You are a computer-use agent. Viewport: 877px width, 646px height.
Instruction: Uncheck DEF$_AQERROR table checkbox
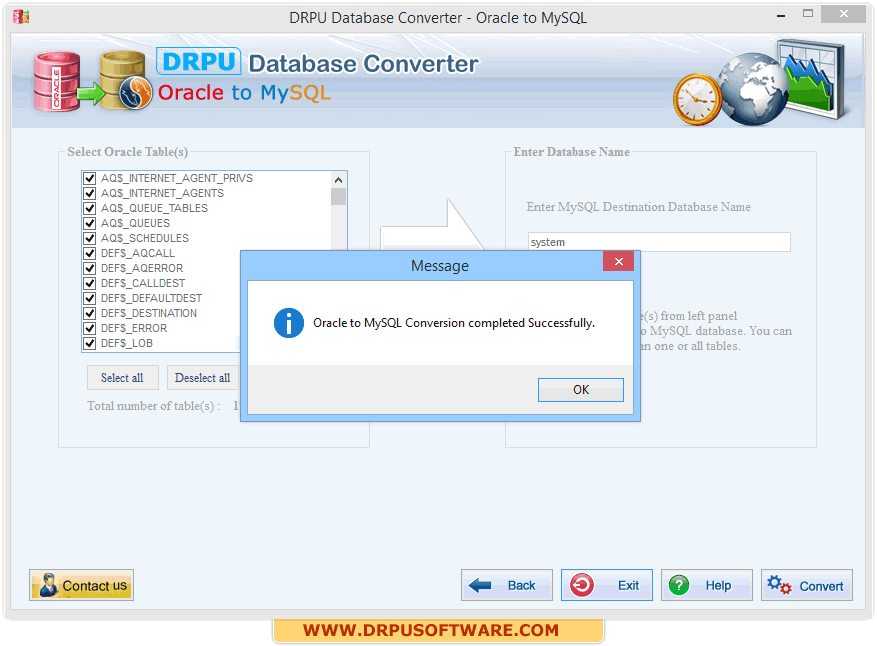(x=89, y=268)
